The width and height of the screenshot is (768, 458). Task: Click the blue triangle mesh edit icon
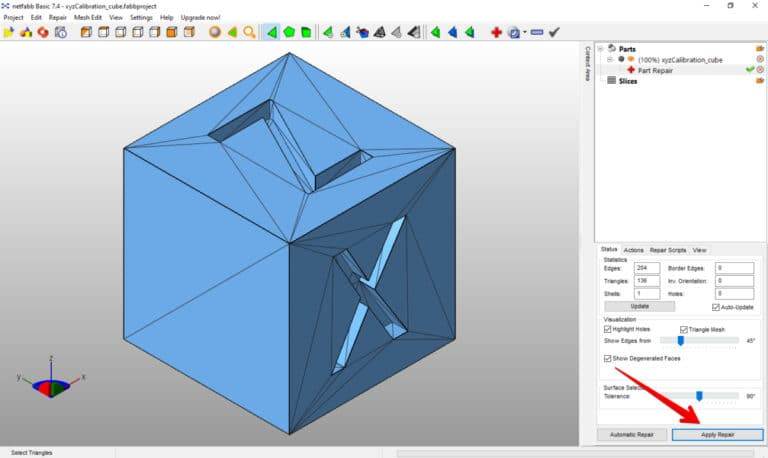(345, 32)
